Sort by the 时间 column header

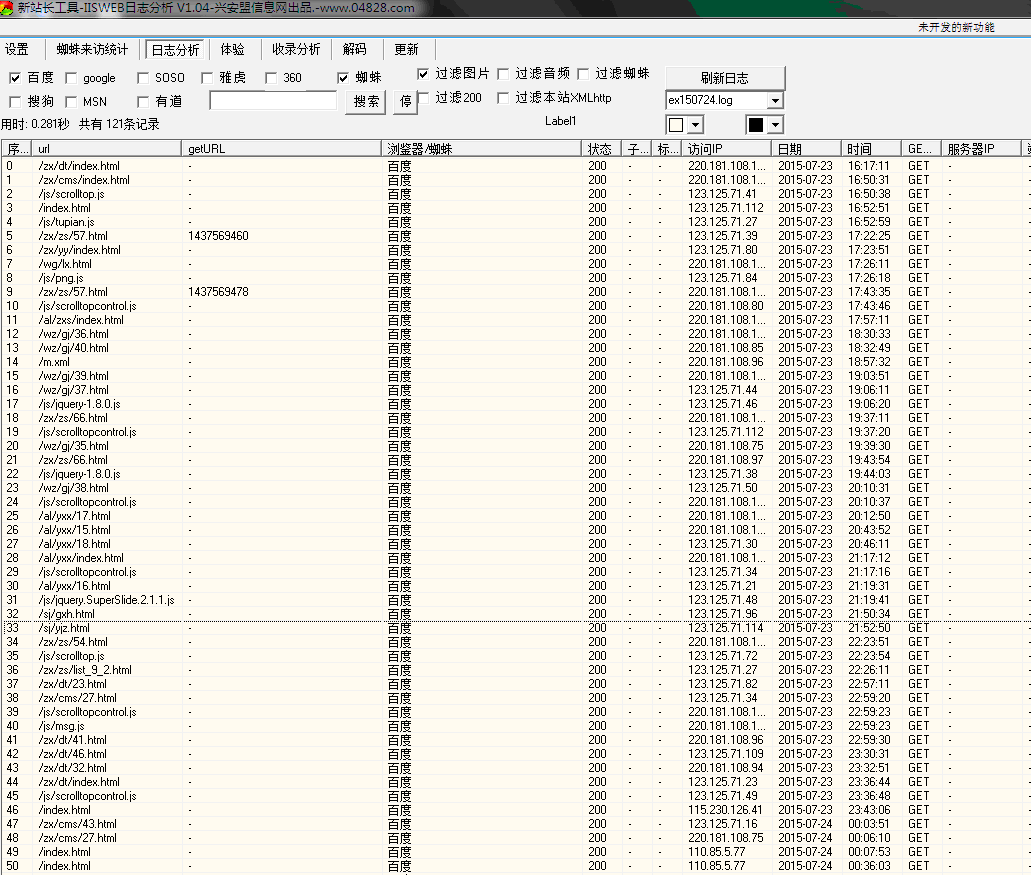[x=871, y=149]
